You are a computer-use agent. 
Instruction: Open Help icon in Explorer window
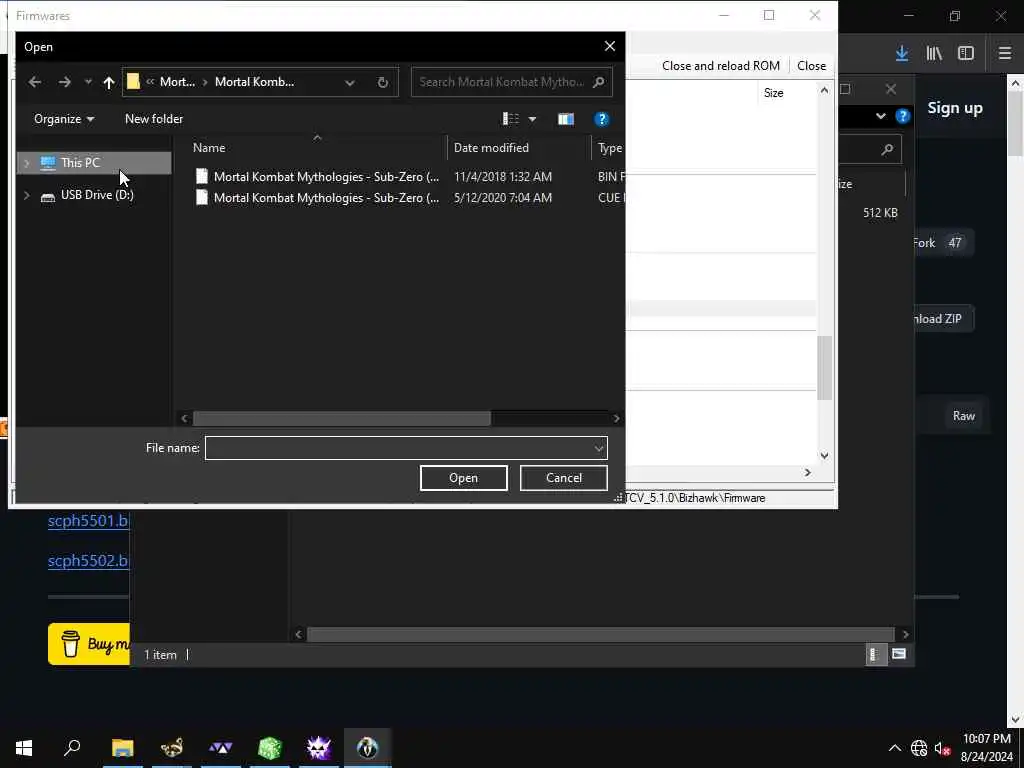(903, 116)
